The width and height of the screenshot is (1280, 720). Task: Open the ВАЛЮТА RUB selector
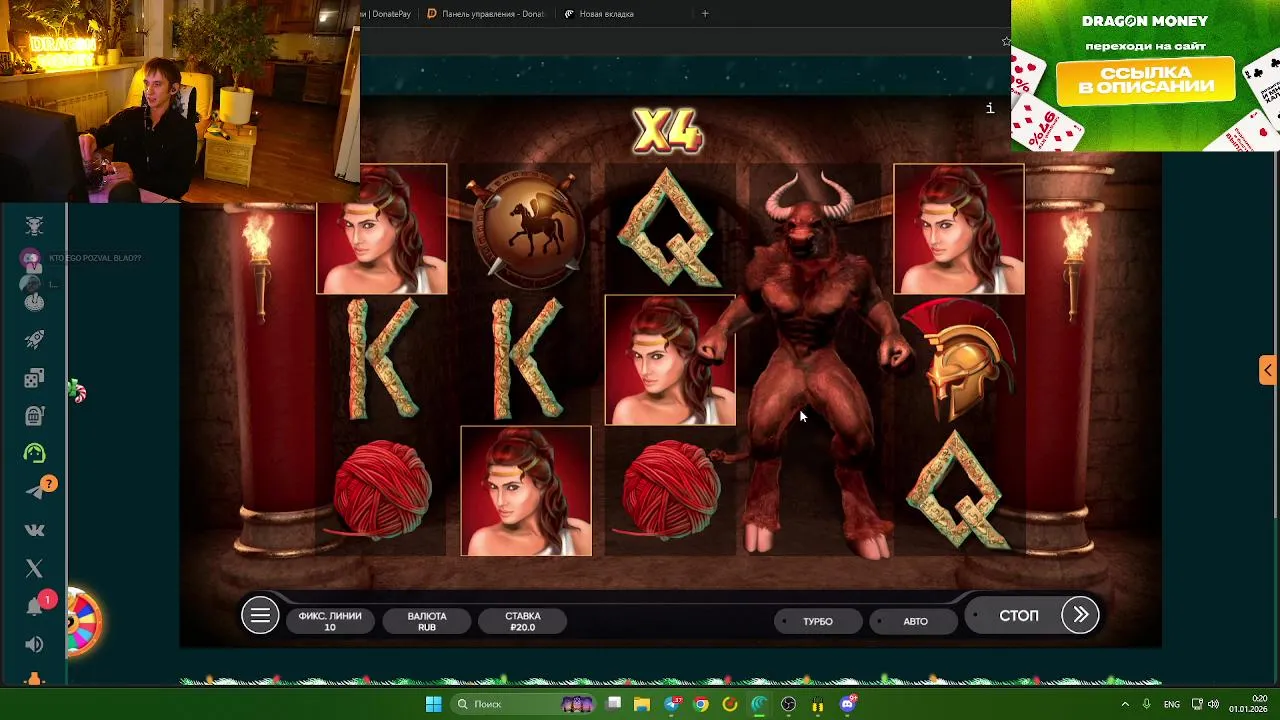[x=427, y=621]
